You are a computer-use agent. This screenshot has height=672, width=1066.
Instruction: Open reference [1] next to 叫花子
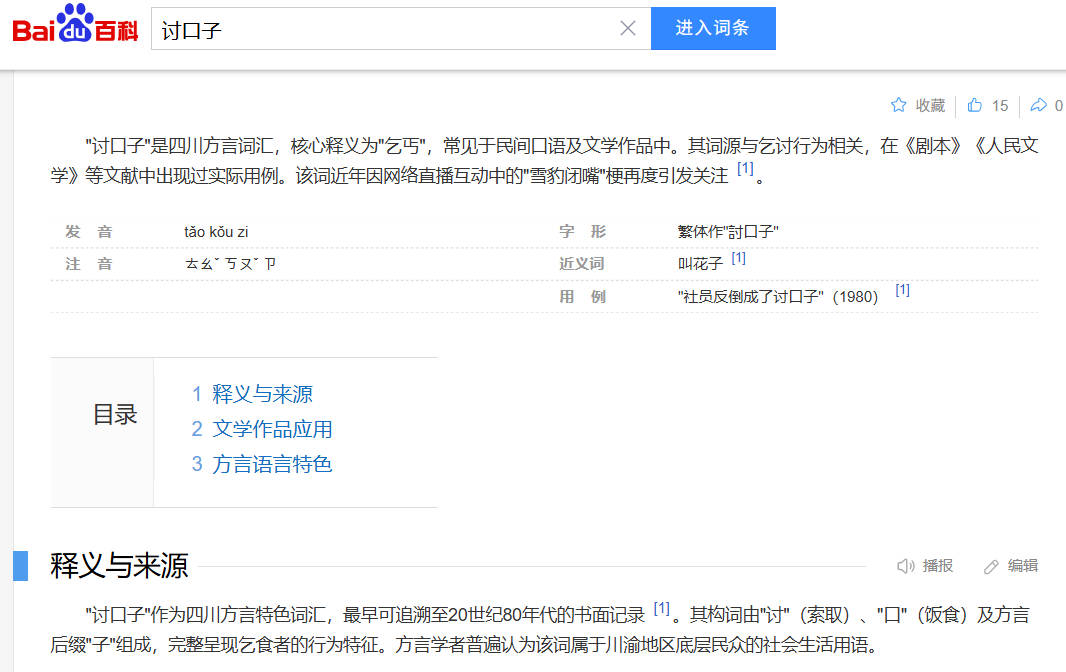[x=738, y=258]
